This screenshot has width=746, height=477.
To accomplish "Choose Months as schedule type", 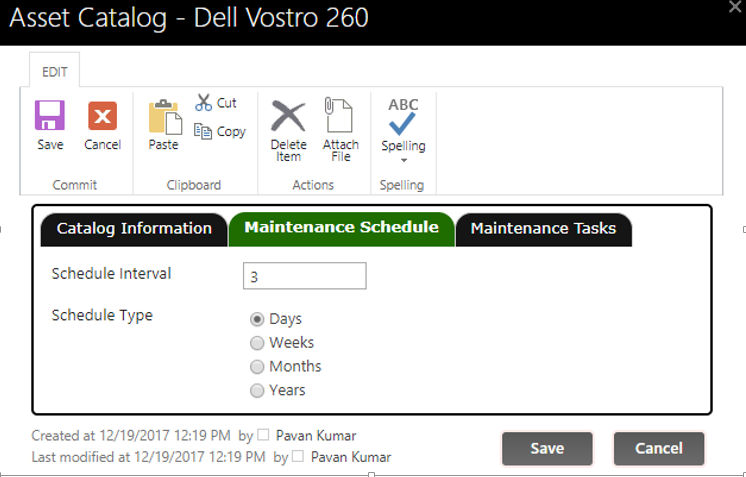I will (258, 367).
